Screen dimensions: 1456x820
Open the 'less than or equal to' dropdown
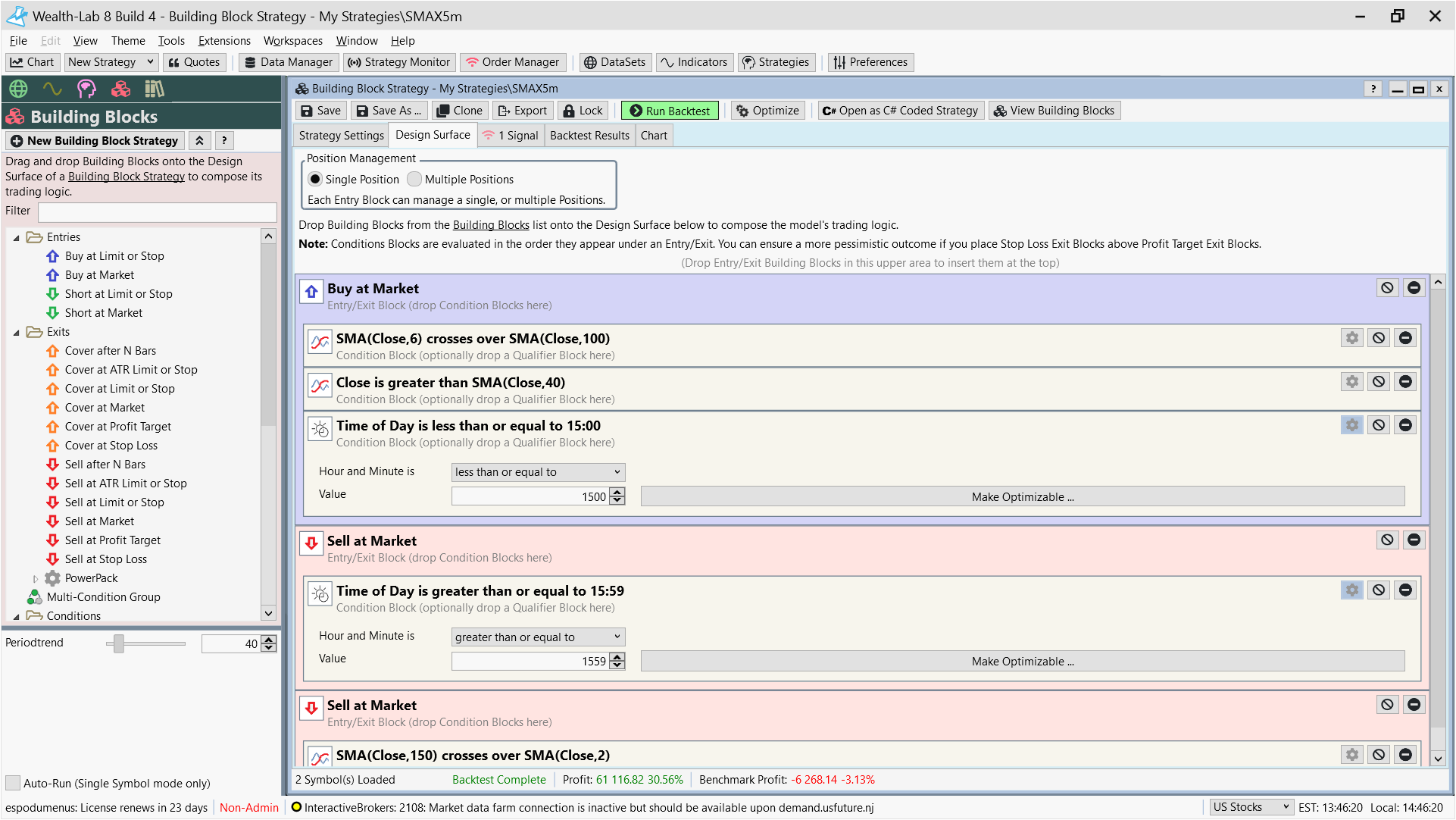tap(538, 472)
